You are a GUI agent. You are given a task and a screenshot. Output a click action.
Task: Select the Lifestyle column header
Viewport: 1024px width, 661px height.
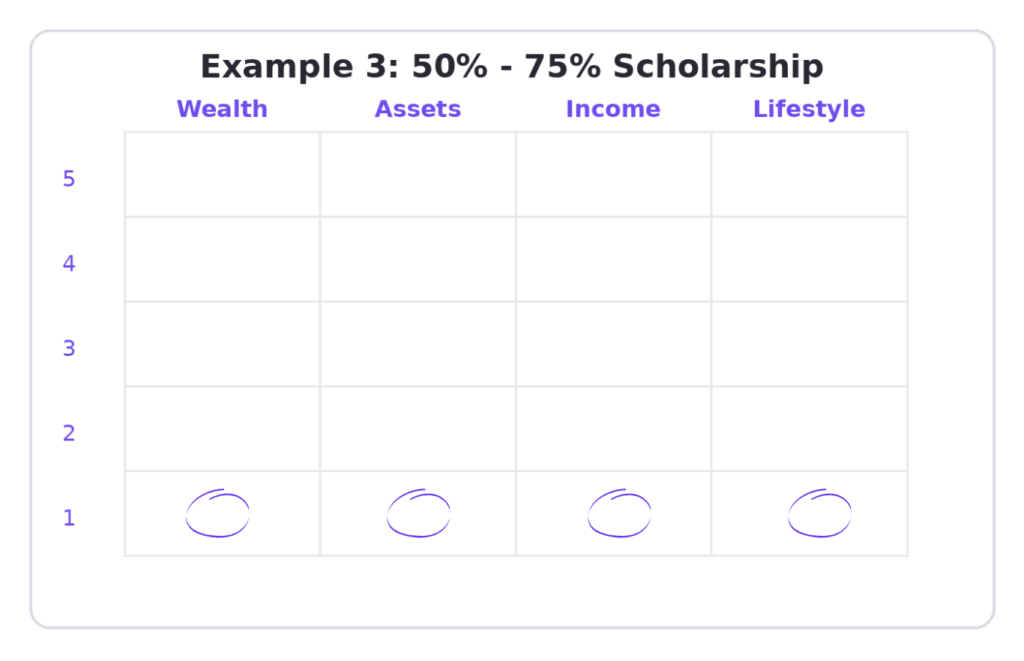coord(809,109)
